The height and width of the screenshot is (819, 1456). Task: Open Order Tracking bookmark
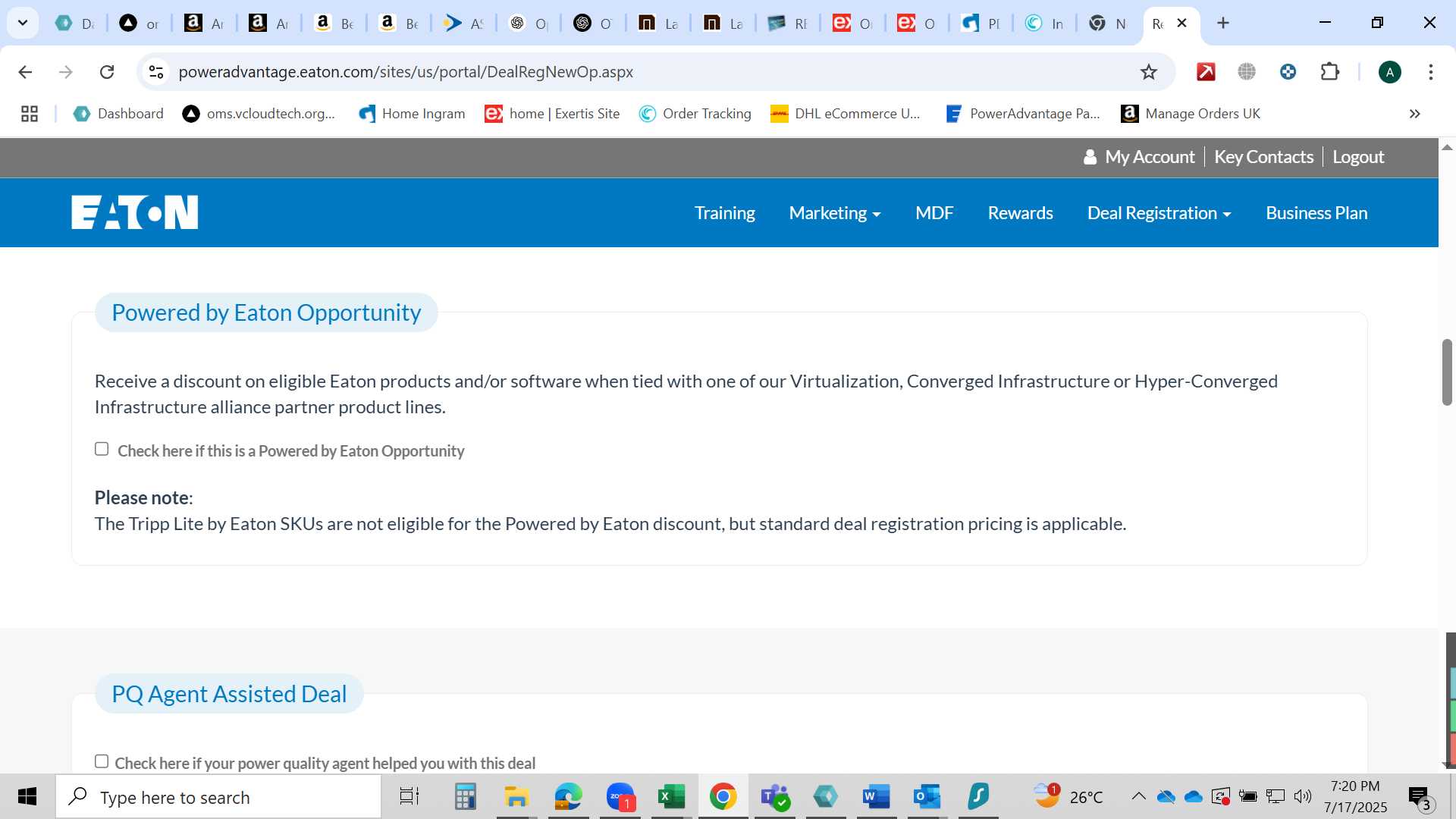(x=695, y=114)
